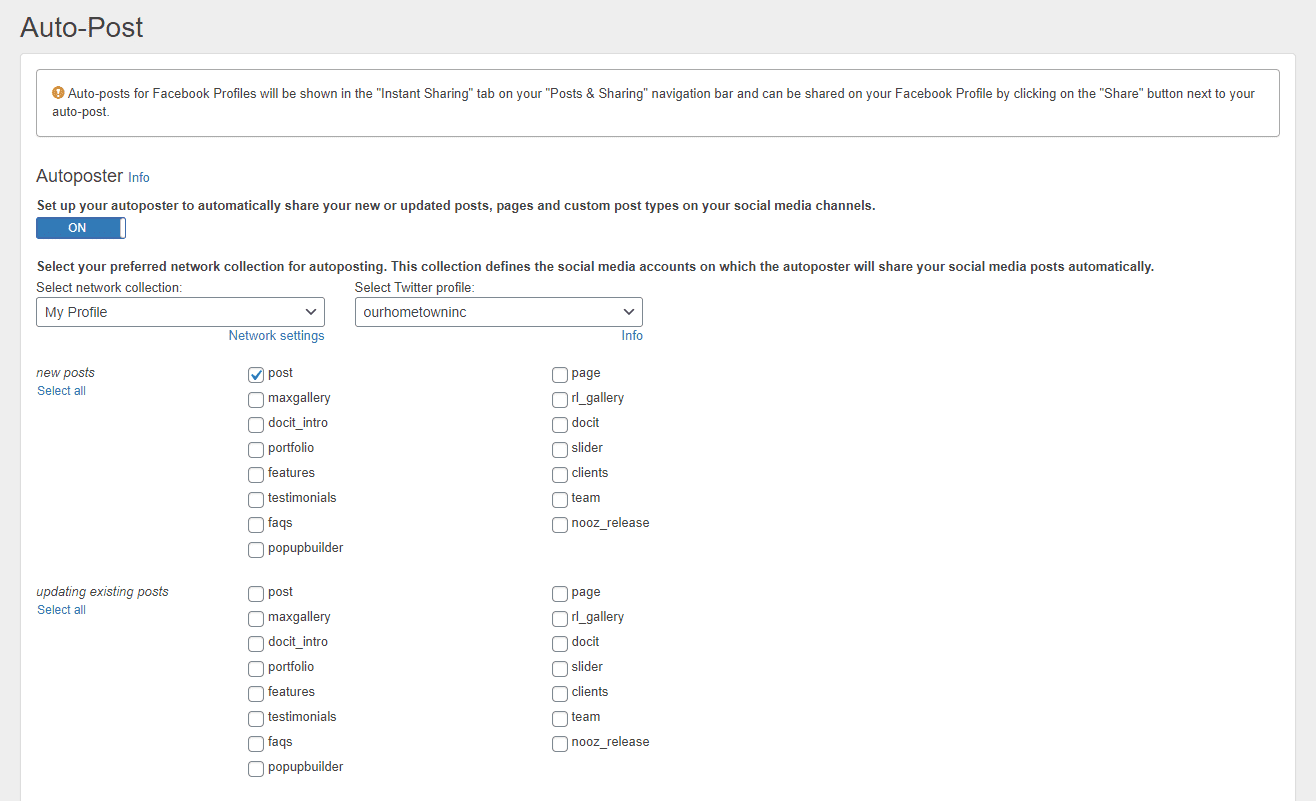Tick nooz_release under new posts

(x=560, y=525)
